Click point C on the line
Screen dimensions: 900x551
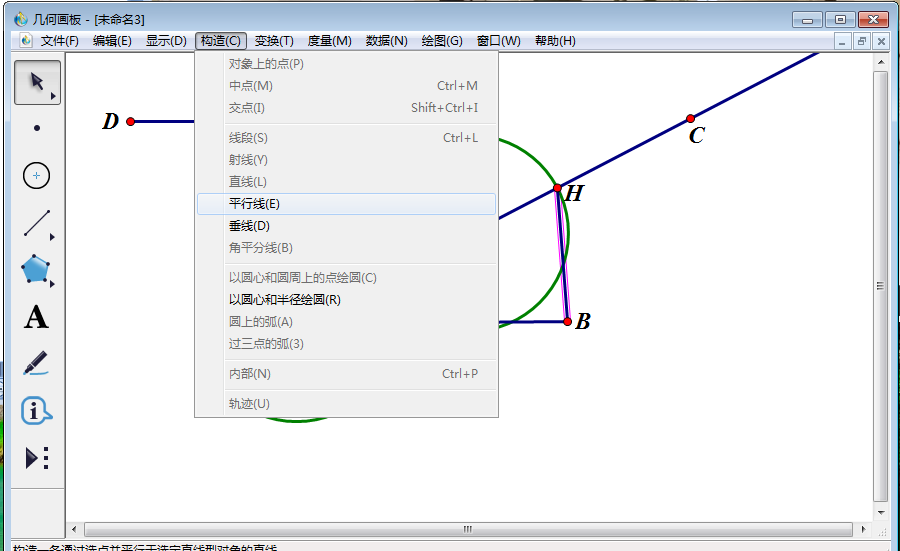point(690,119)
